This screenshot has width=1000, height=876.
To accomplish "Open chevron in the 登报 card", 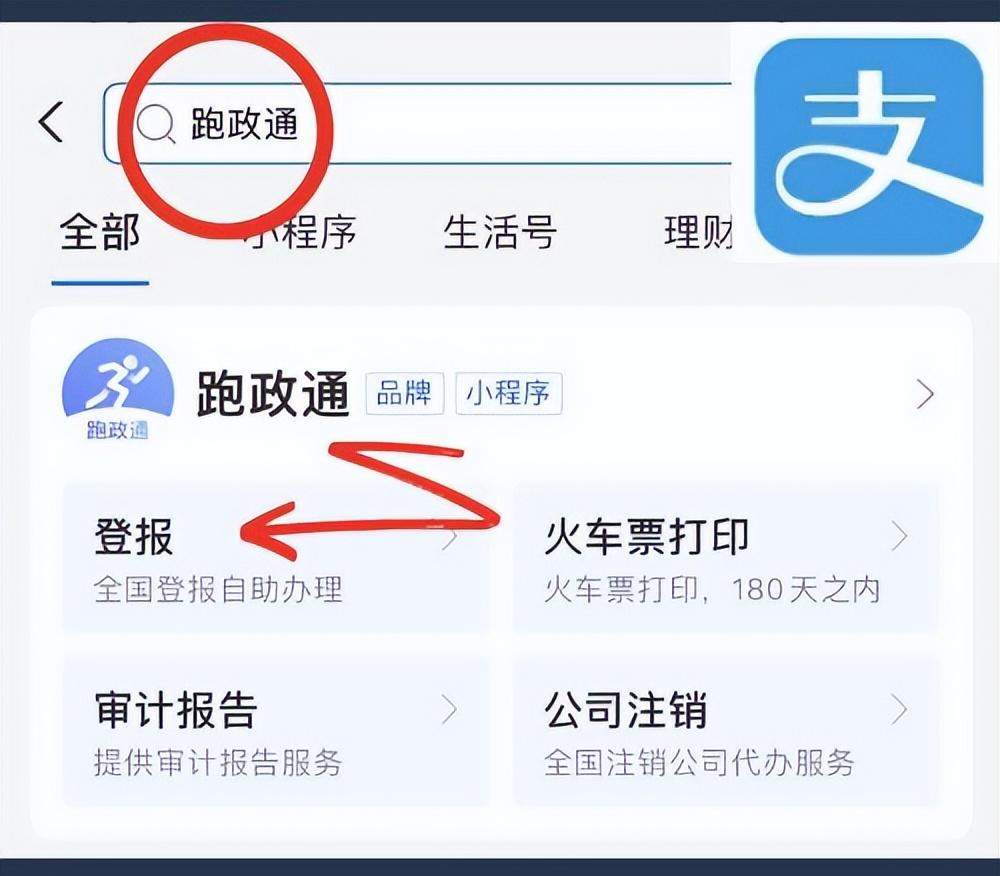I will [450, 537].
